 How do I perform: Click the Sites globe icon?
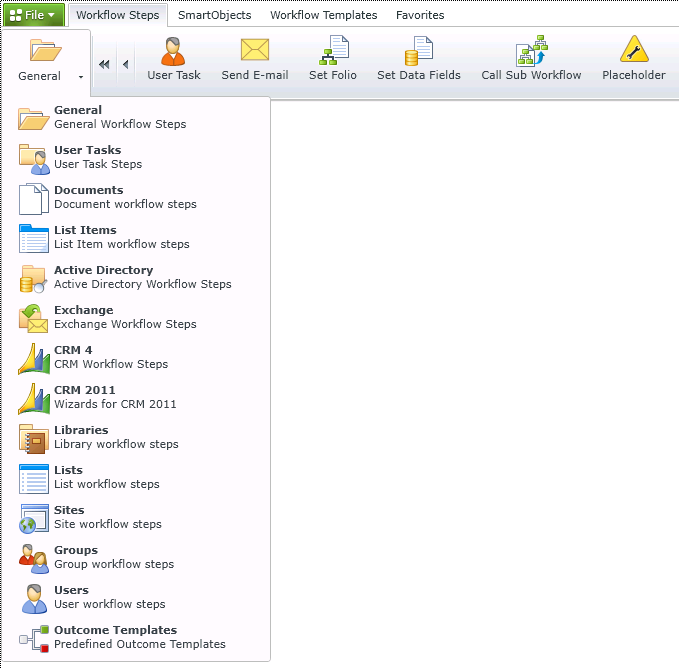coord(34,519)
